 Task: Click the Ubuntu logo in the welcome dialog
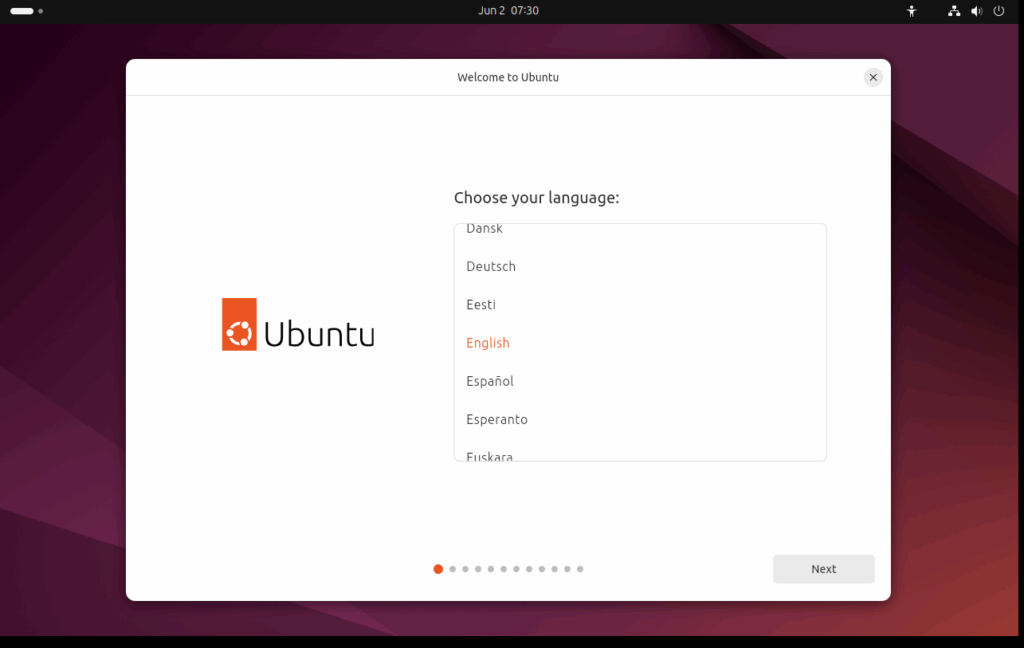pyautogui.click(x=298, y=325)
